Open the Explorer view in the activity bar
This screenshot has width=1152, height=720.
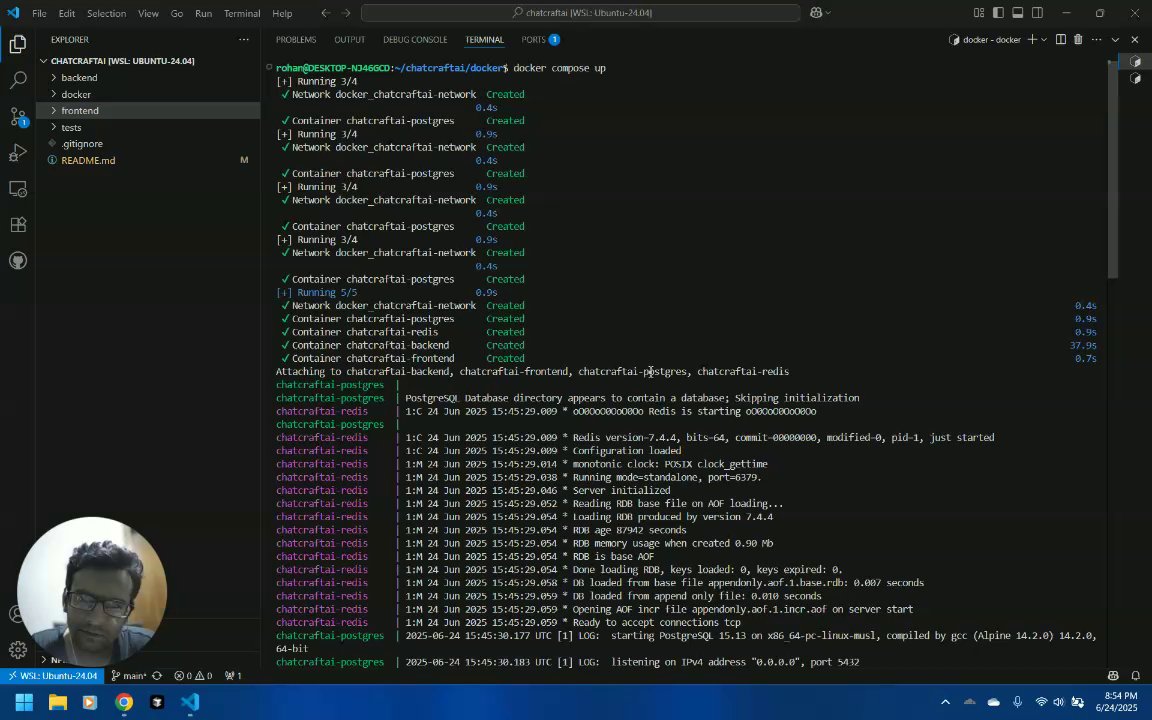click(18, 45)
